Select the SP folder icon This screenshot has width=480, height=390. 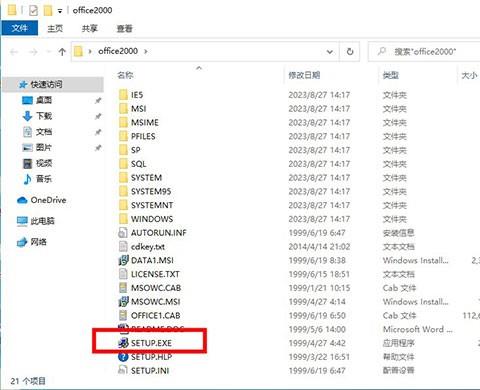point(123,150)
